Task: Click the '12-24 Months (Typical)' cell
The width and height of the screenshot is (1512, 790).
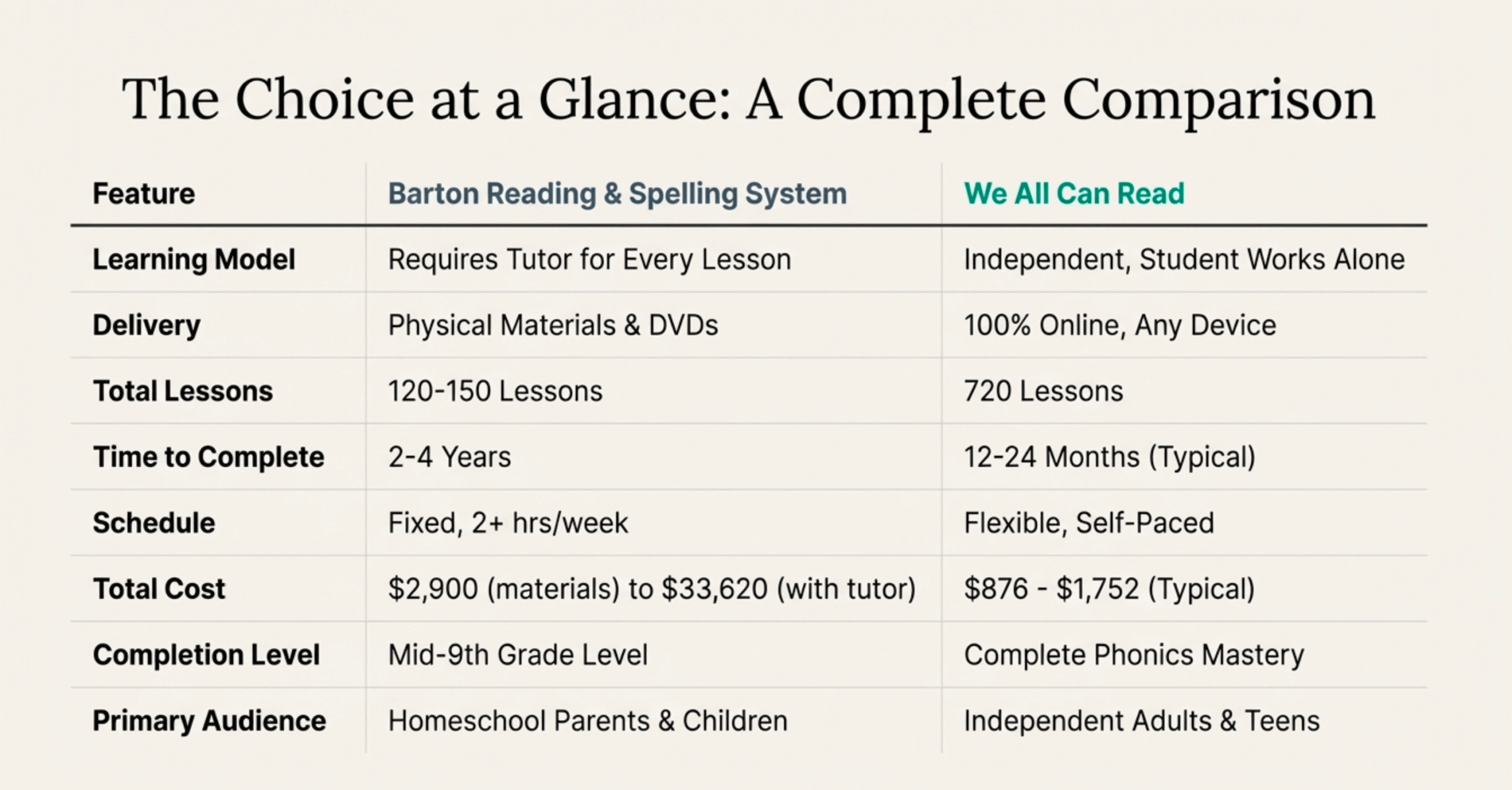Action: coord(1109,457)
